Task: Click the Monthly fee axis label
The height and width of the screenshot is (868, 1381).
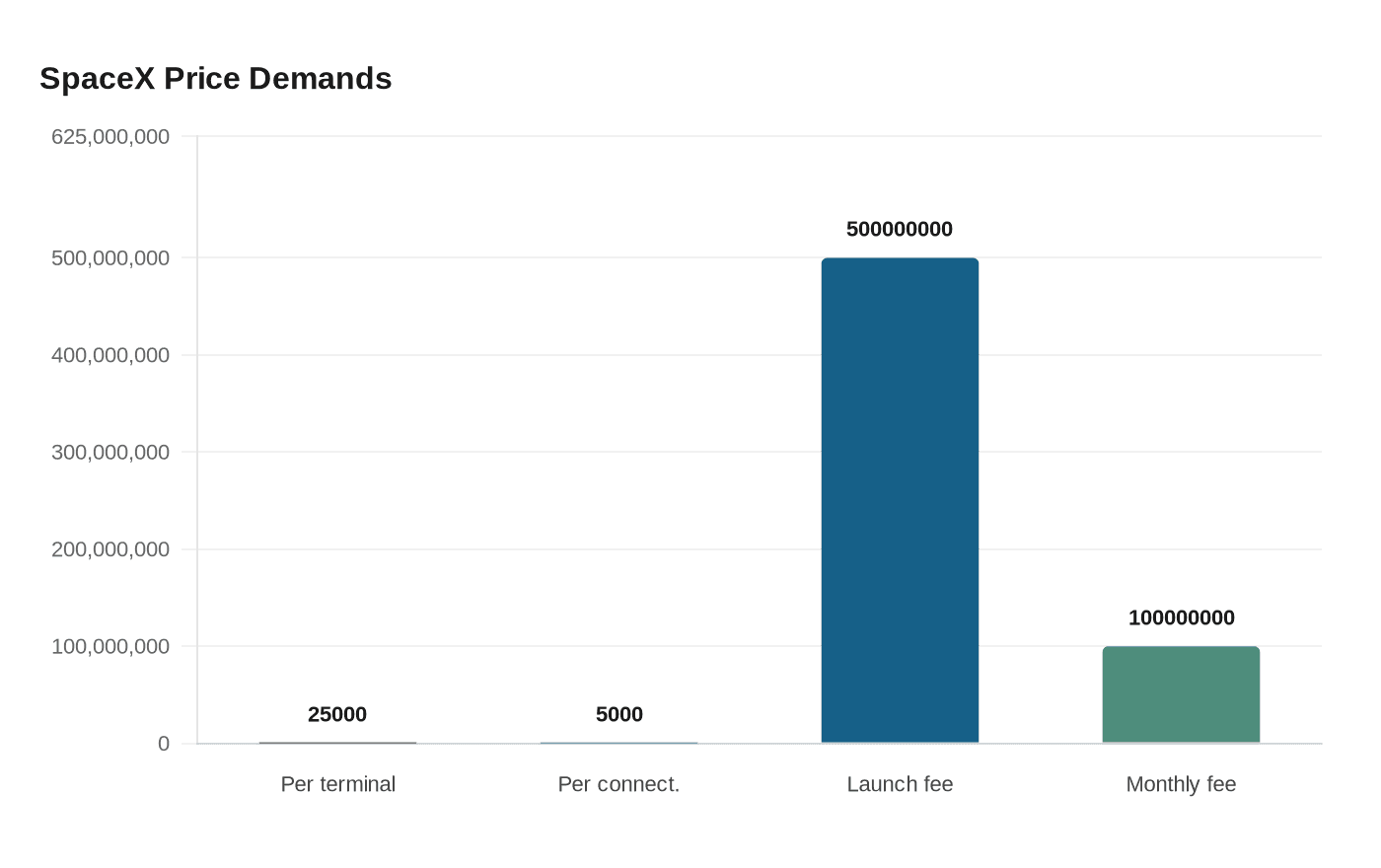Action: (1181, 784)
